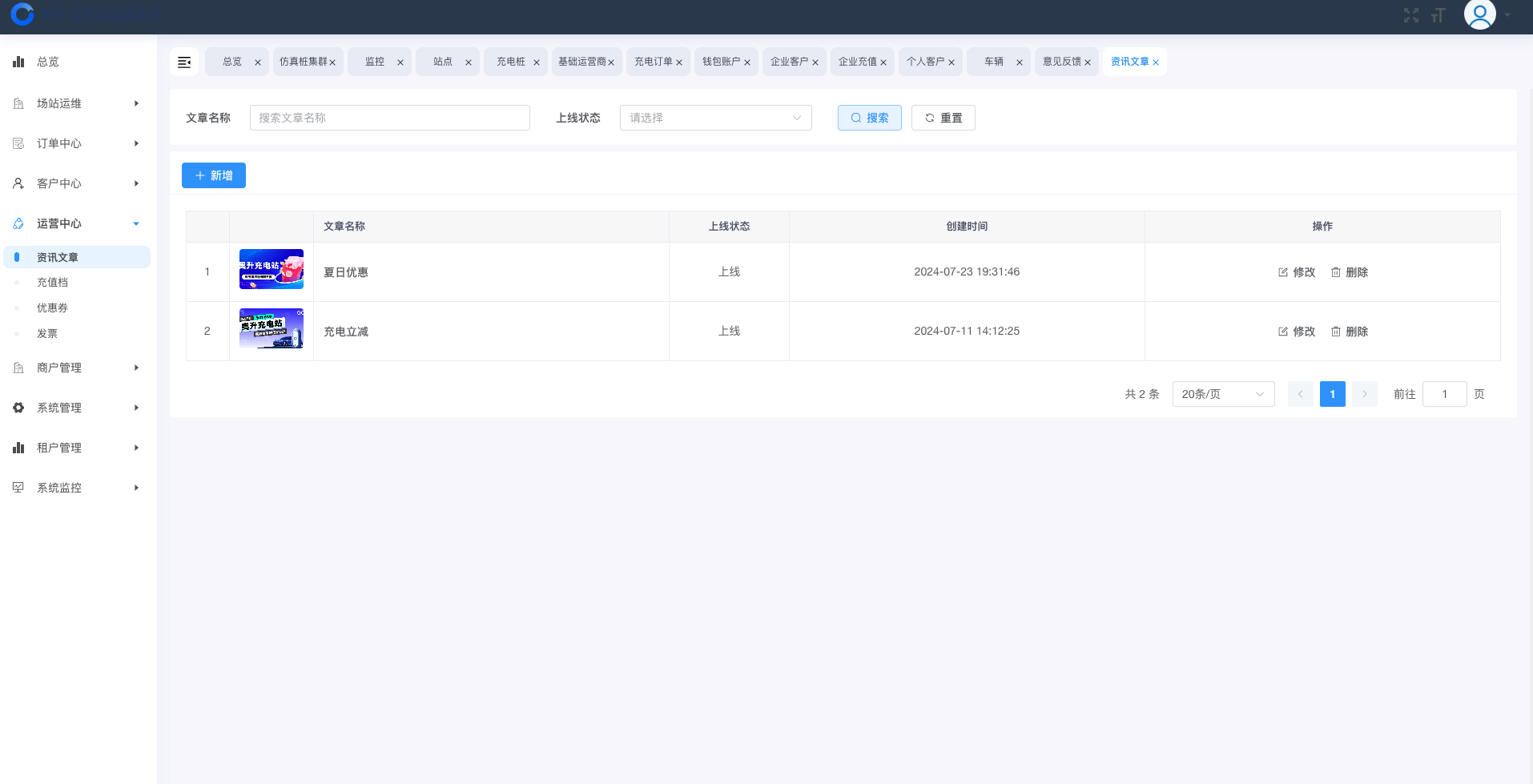Image resolution: width=1533 pixels, height=784 pixels.
Task: Click 修改 for the 夏日优惠 article
Action: click(1297, 272)
